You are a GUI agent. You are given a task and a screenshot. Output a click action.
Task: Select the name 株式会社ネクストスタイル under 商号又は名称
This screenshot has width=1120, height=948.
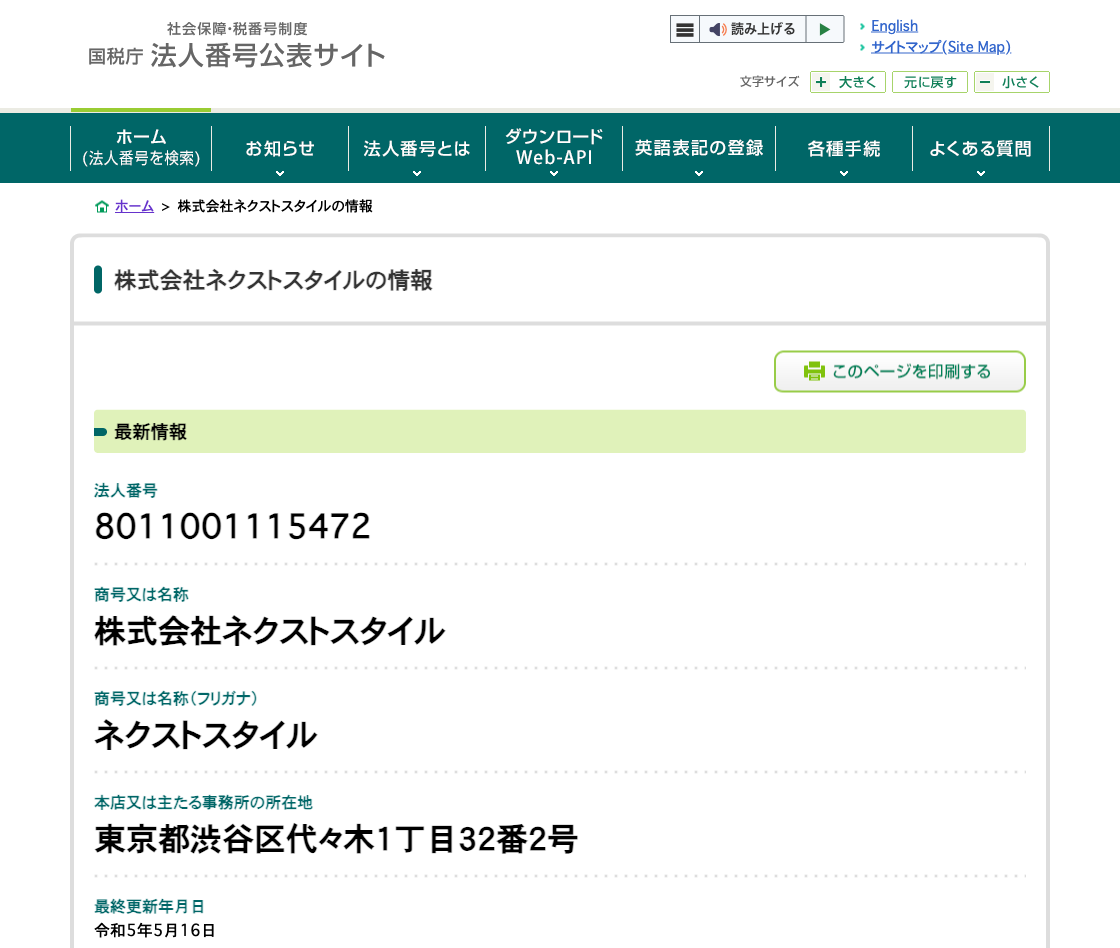(x=269, y=632)
